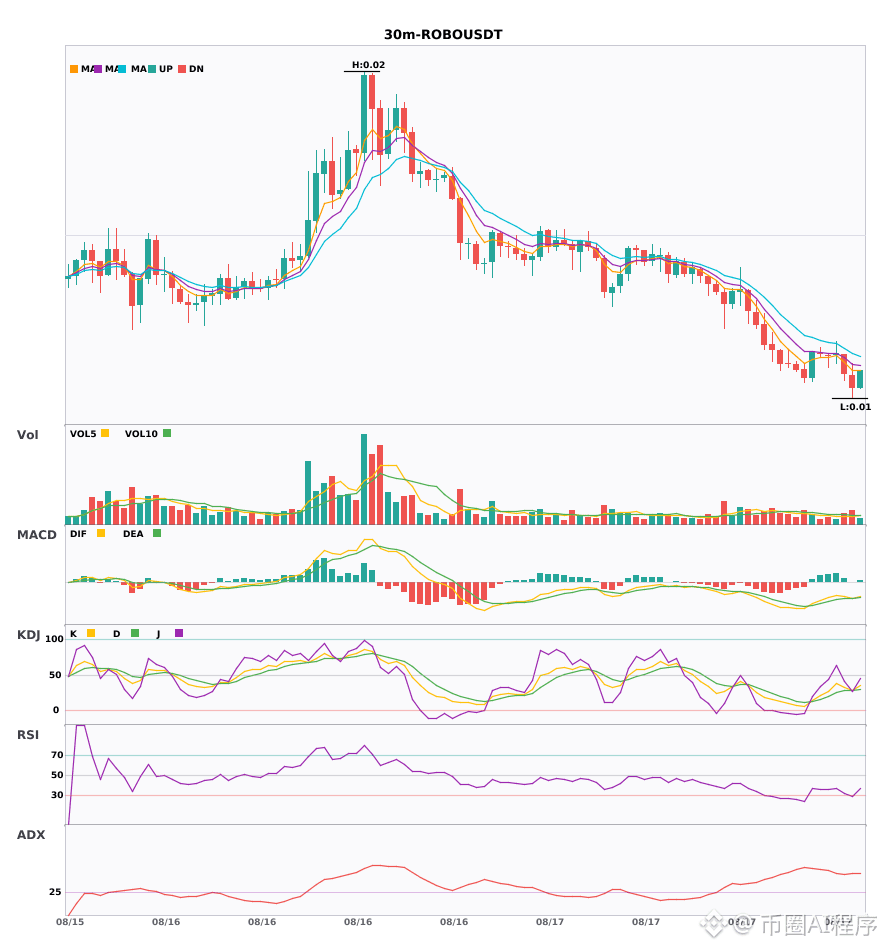The width and height of the screenshot is (885, 950).
Task: Click the ADX panel label
Action: click(30, 835)
